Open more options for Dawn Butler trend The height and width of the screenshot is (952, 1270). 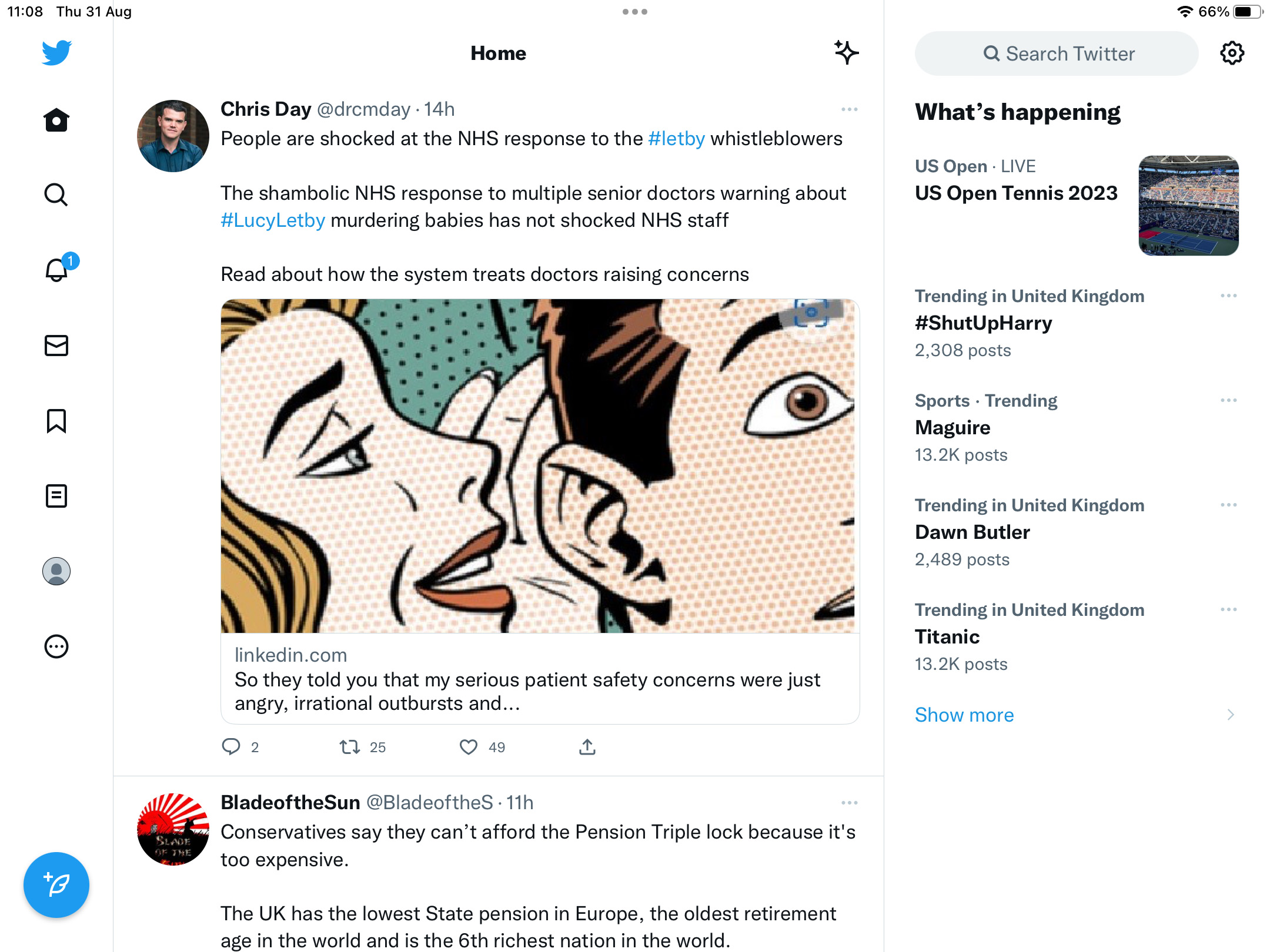[1228, 505]
